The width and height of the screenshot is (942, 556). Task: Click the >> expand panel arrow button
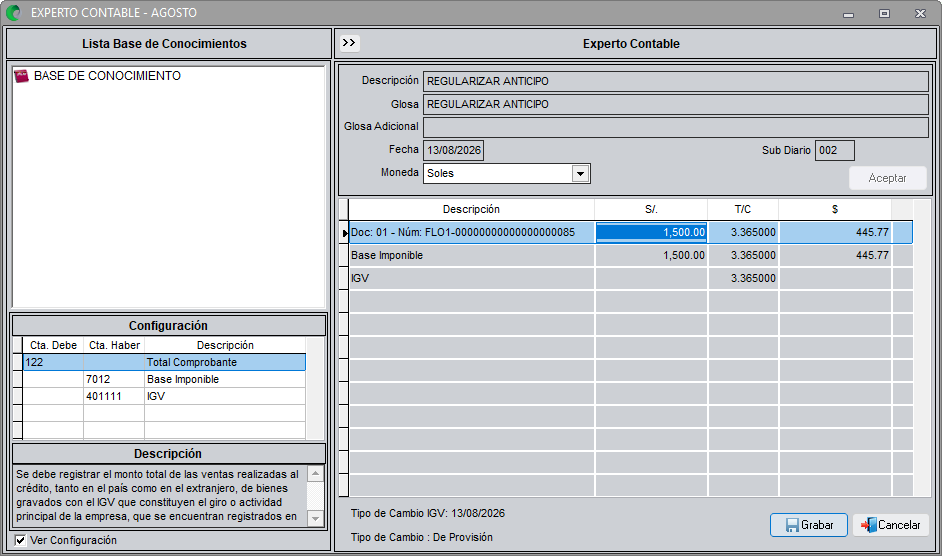(x=349, y=43)
